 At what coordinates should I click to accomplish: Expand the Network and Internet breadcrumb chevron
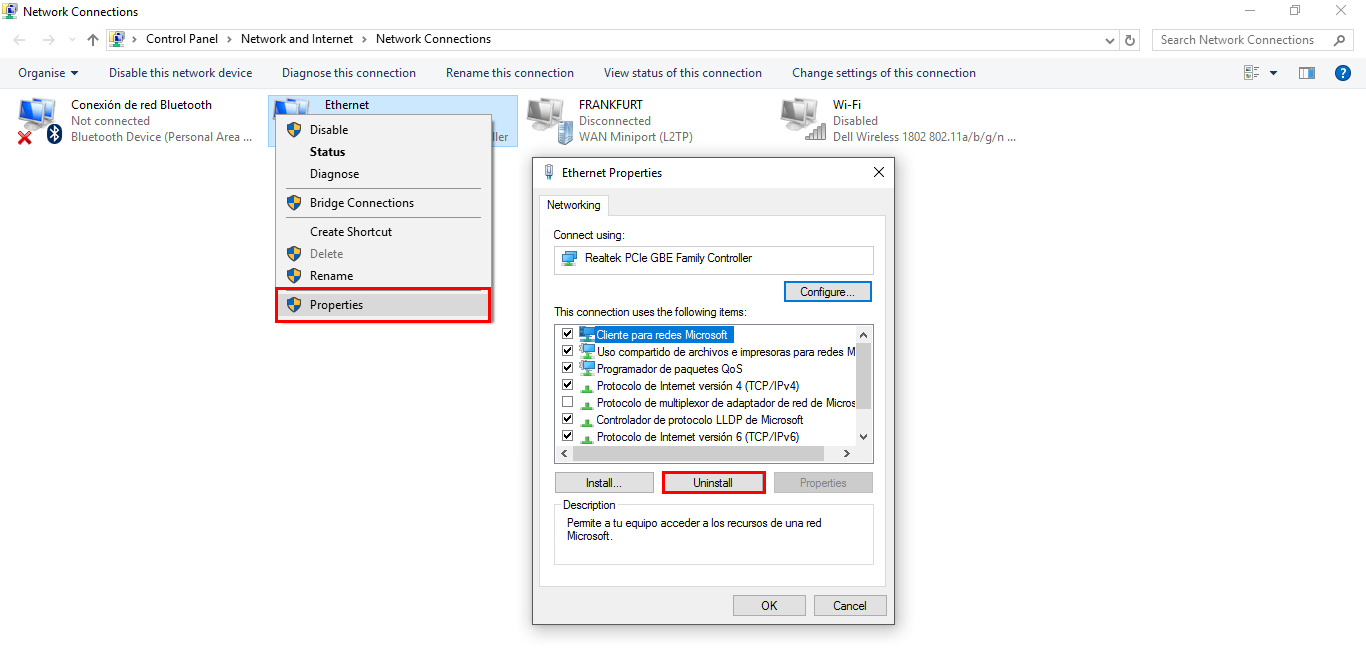365,40
